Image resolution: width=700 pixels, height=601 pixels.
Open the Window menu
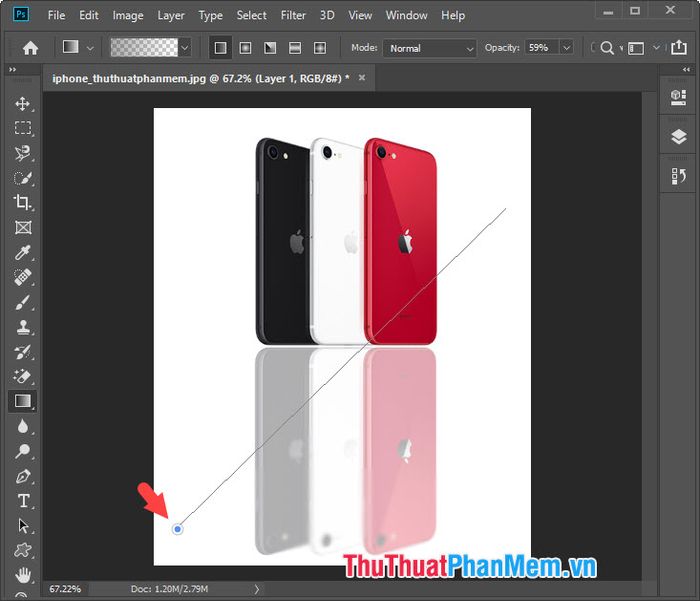click(x=406, y=15)
